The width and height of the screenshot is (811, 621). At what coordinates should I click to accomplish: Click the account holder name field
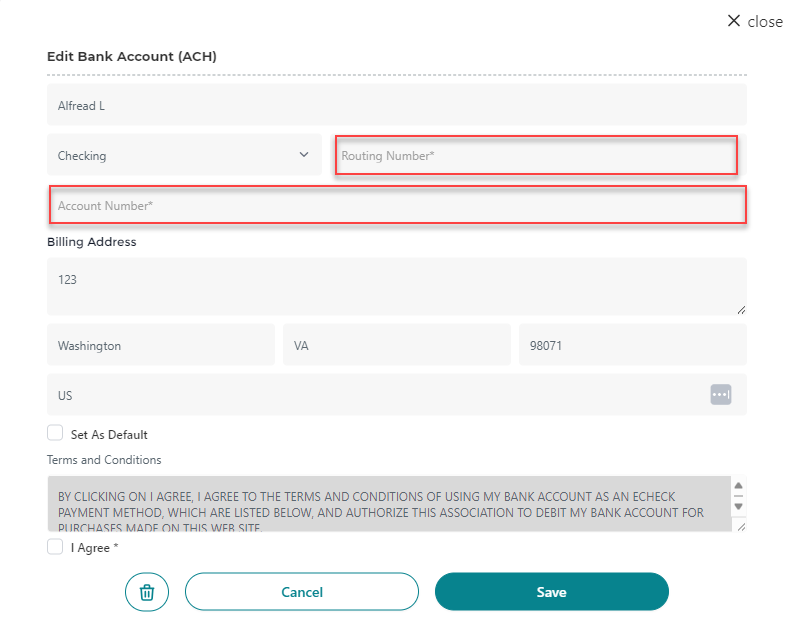click(x=396, y=105)
